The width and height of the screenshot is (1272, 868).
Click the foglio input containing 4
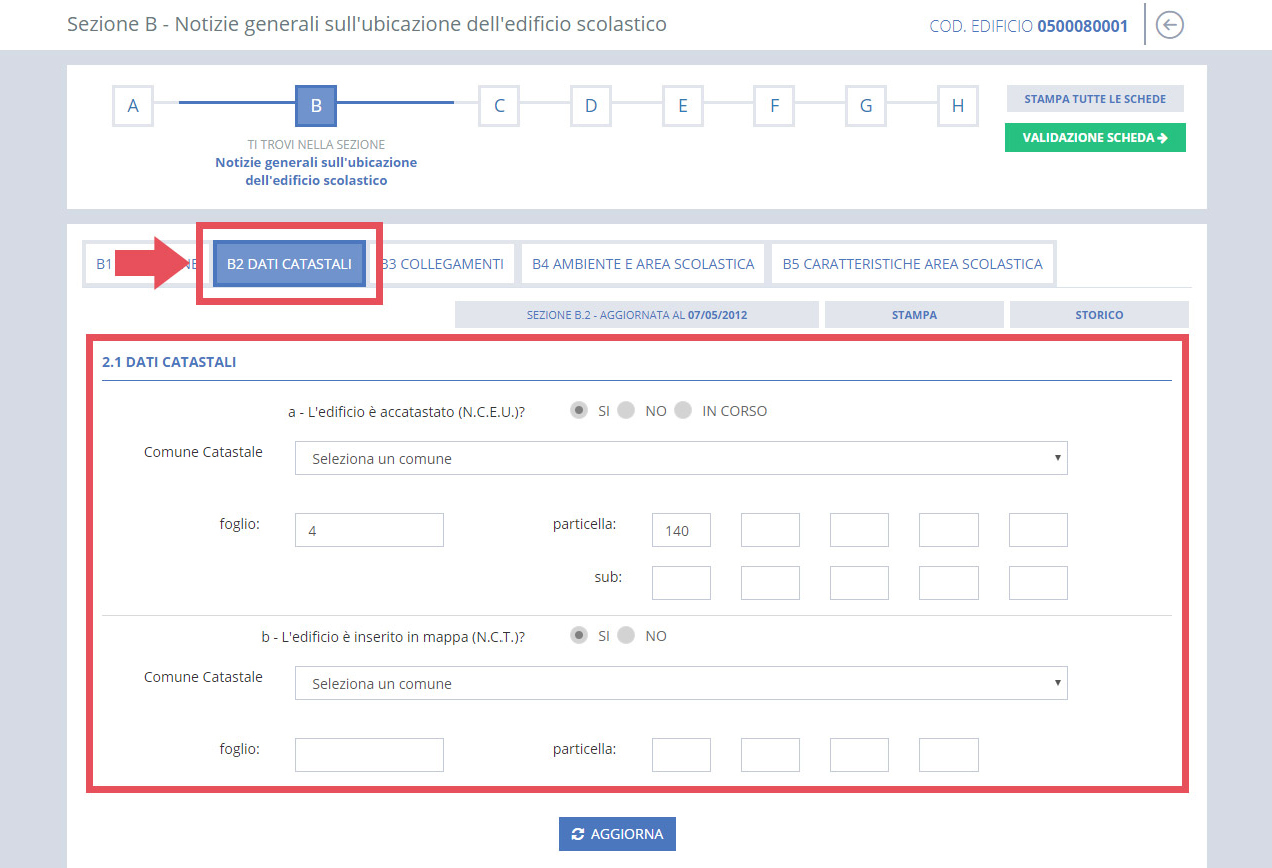coord(368,529)
